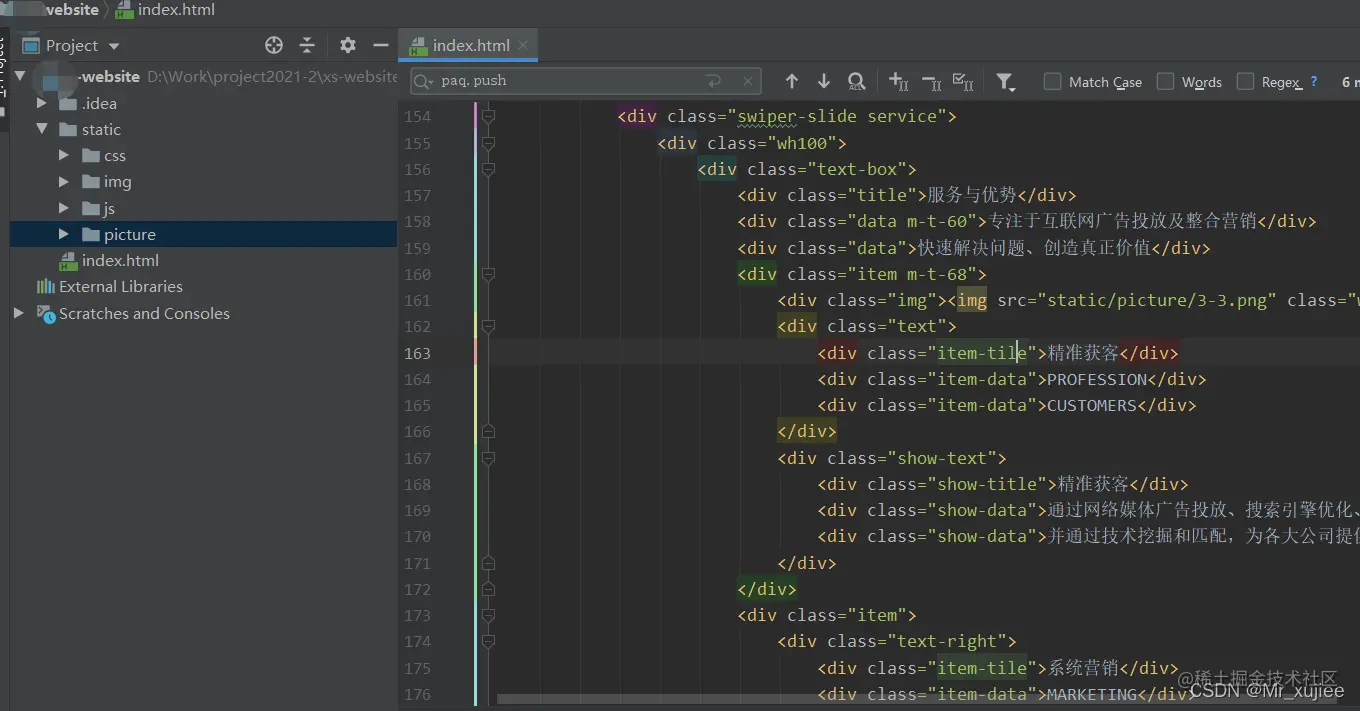Viewport: 1360px width, 711px height.
Task: Click 'data m-t-60' class on line 158
Action: point(912,221)
